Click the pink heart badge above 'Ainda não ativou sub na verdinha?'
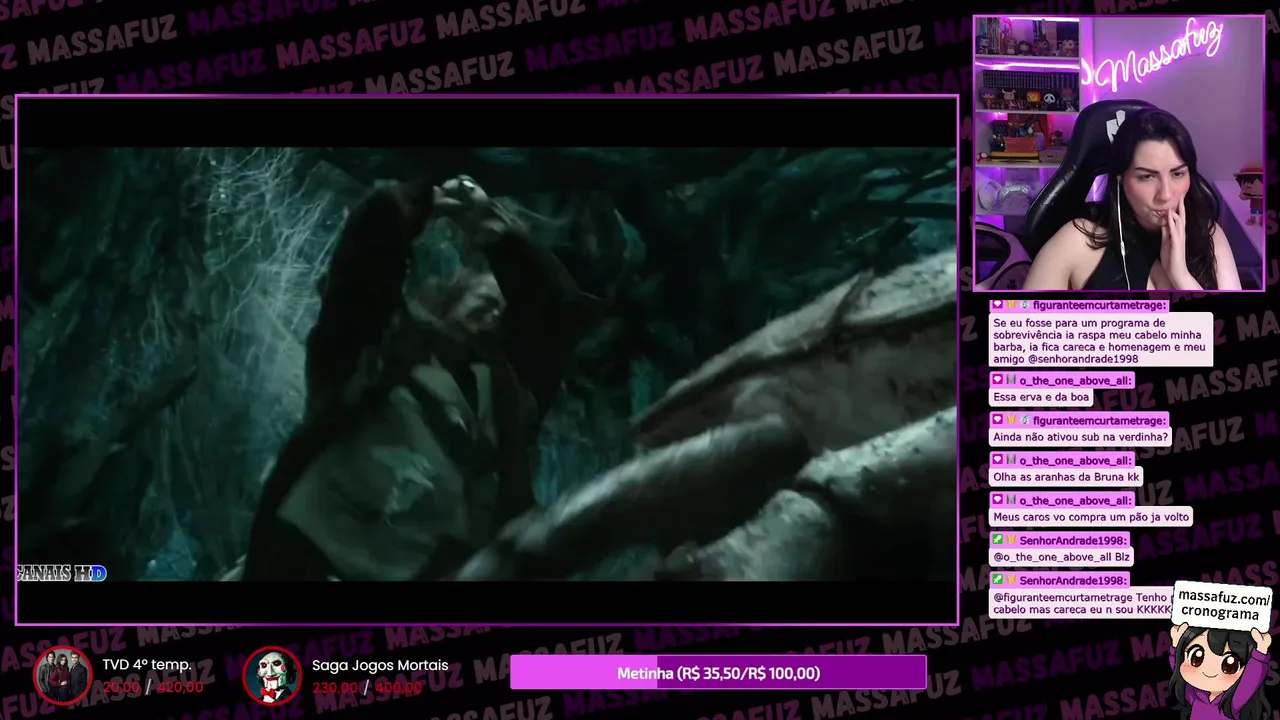Screen dimensions: 1280x720 (x=997, y=421)
